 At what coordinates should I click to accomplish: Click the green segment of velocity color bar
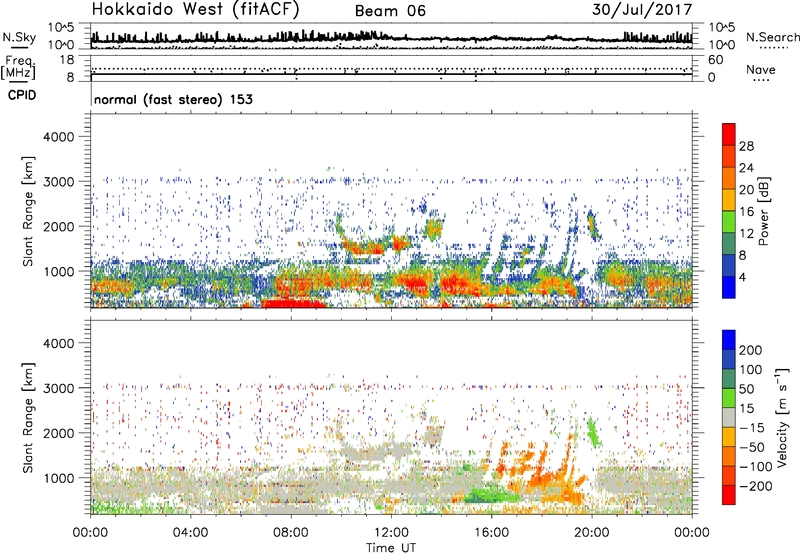[729, 398]
